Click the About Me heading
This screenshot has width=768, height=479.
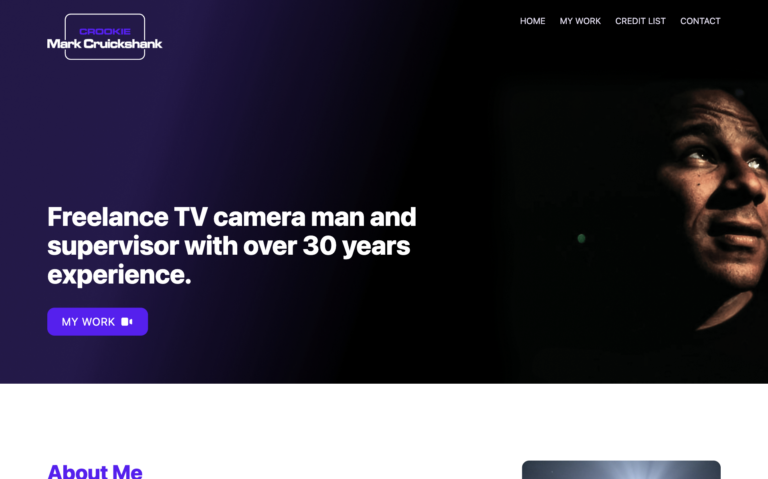click(95, 471)
